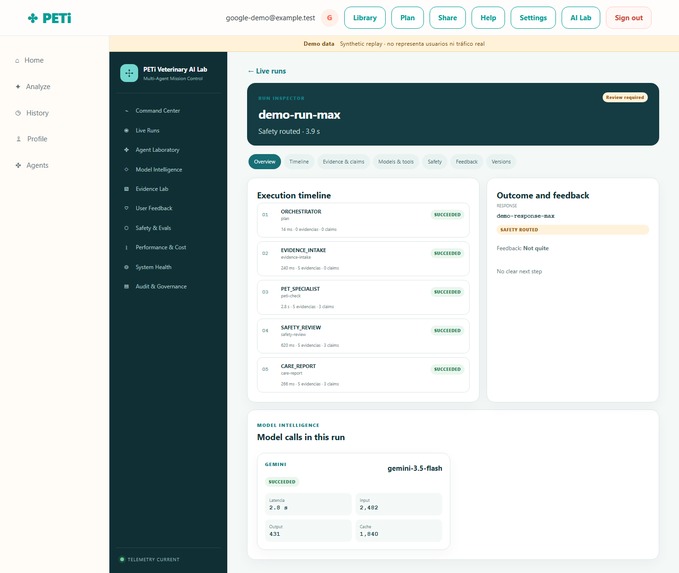Screen dimensions: 679x573
Task: Select the CARE_REPORT timeline step
Action: click(363, 375)
